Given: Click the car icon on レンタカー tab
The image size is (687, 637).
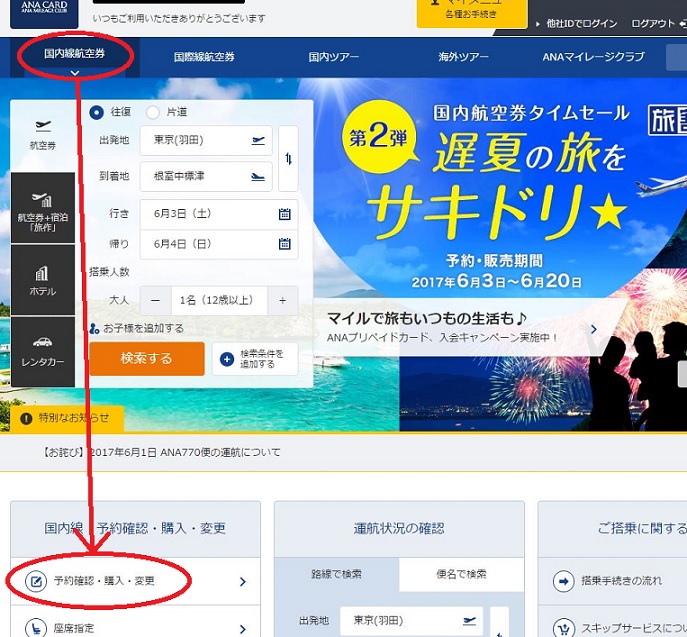Looking at the screenshot, I should click(x=42, y=342).
